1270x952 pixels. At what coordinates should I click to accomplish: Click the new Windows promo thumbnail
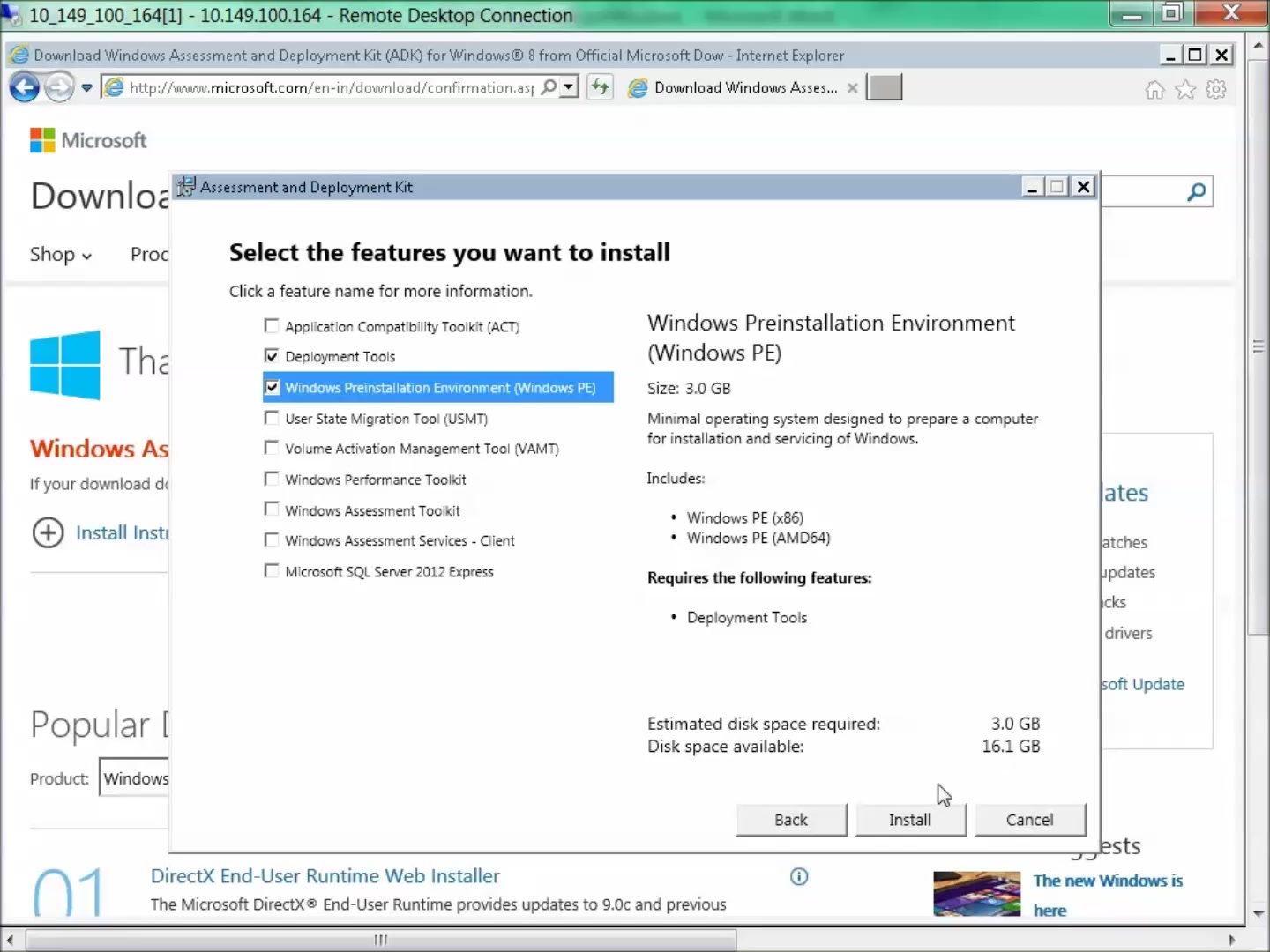tap(976, 894)
